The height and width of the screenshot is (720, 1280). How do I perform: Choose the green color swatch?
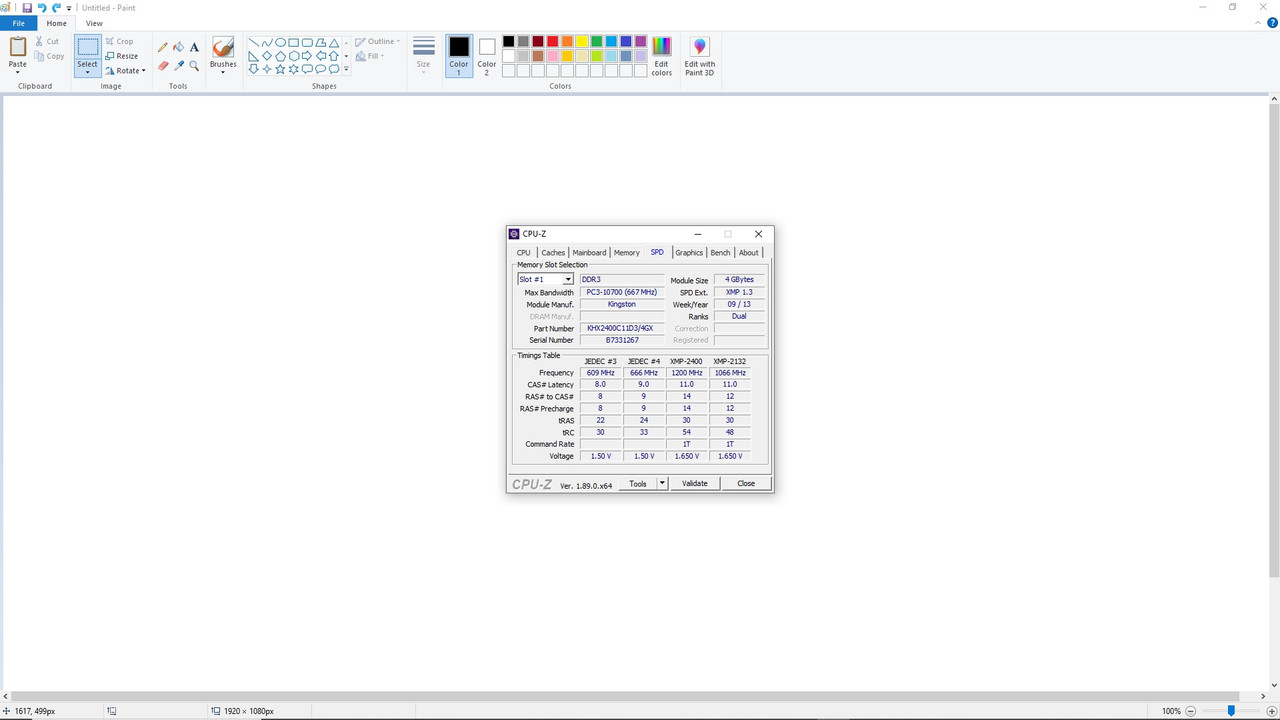point(596,41)
